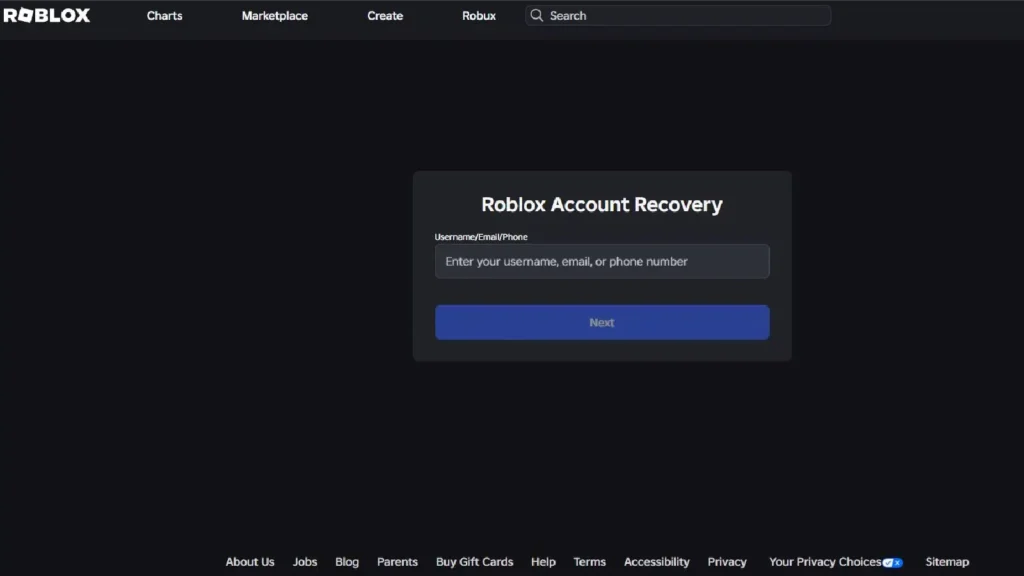This screenshot has height=576, width=1024.
Task: Open the Help footer link
Action: (543, 562)
